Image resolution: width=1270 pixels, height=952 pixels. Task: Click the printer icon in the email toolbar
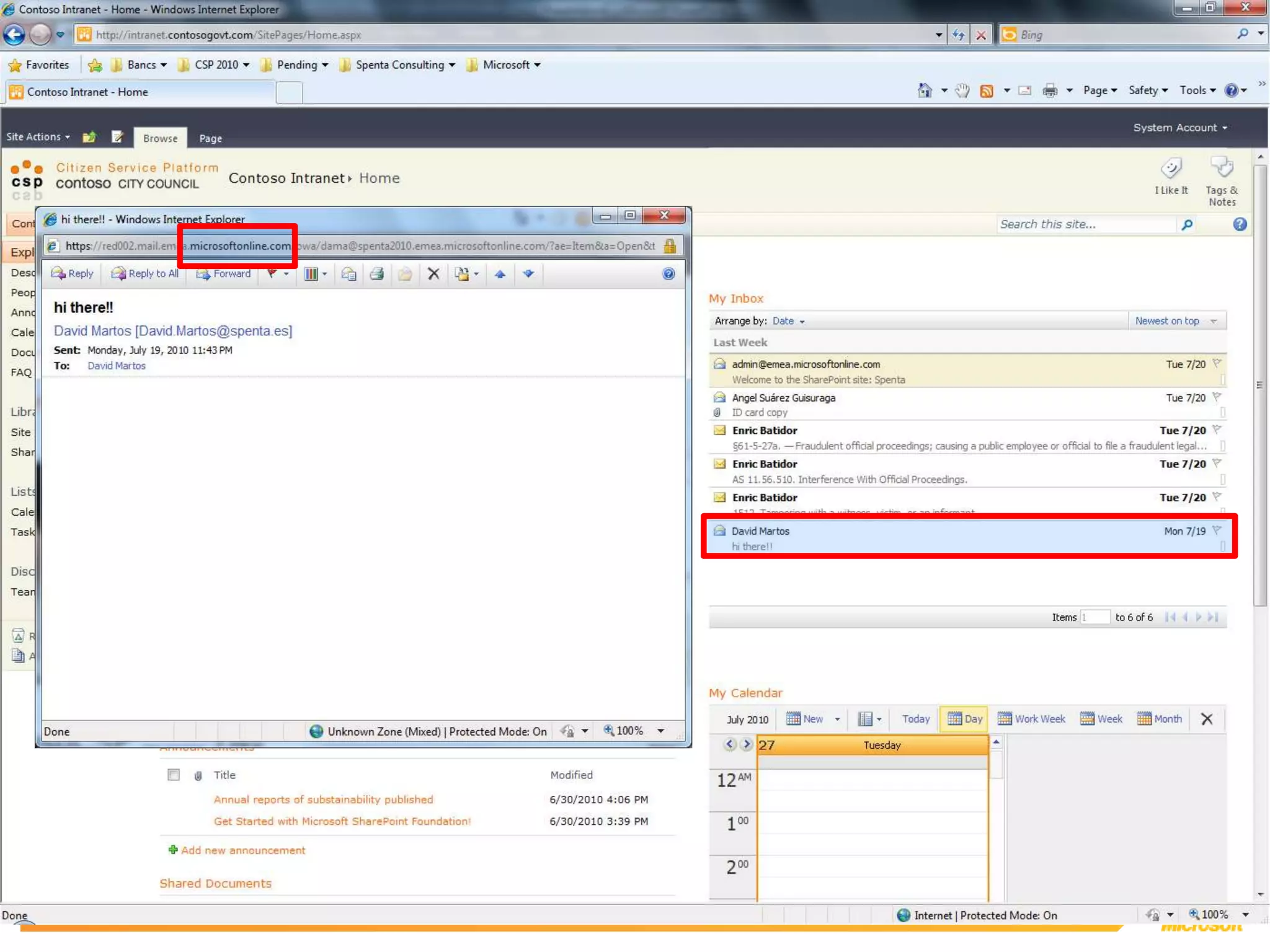click(x=376, y=273)
